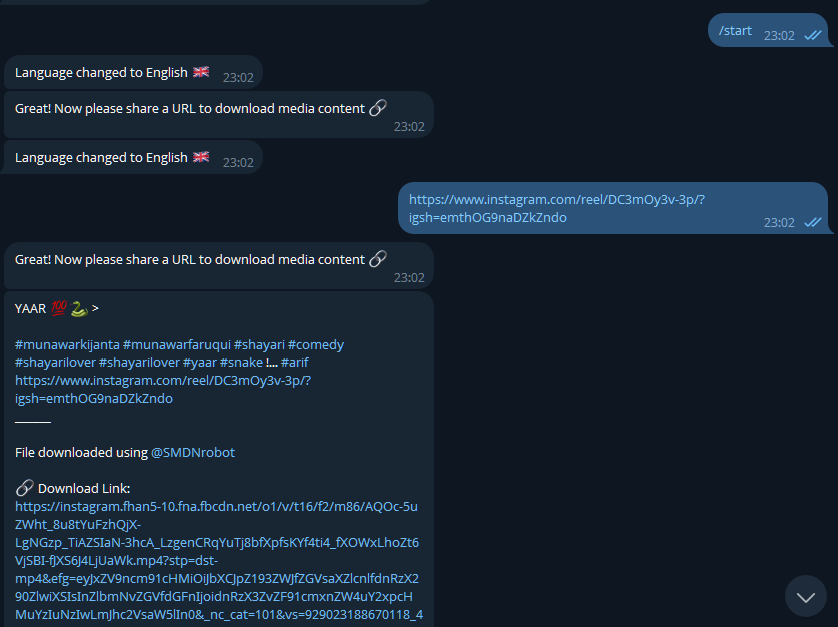Viewport: 838px width, 627px height.
Task: Click the #shayari hashtag
Action: [x=259, y=345]
